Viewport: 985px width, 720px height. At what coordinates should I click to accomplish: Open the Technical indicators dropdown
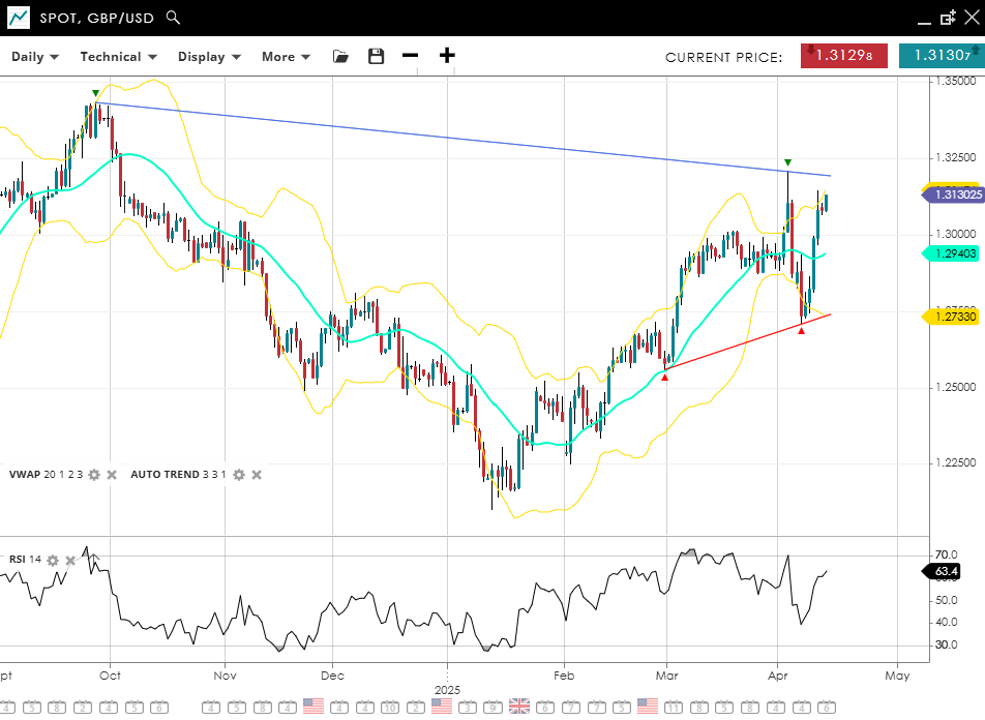pos(118,57)
